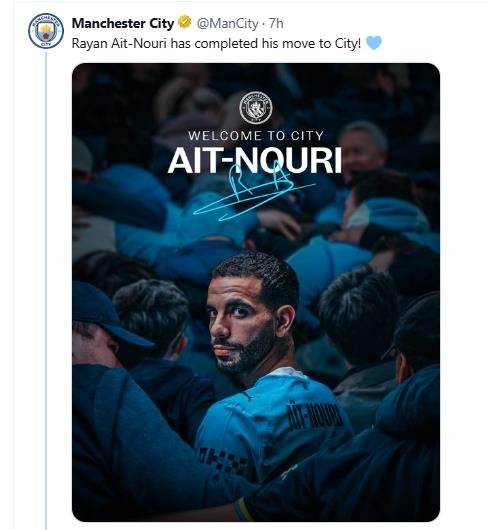
Task: Open the Welcome to City image
Action: pyautogui.click(x=256, y=292)
